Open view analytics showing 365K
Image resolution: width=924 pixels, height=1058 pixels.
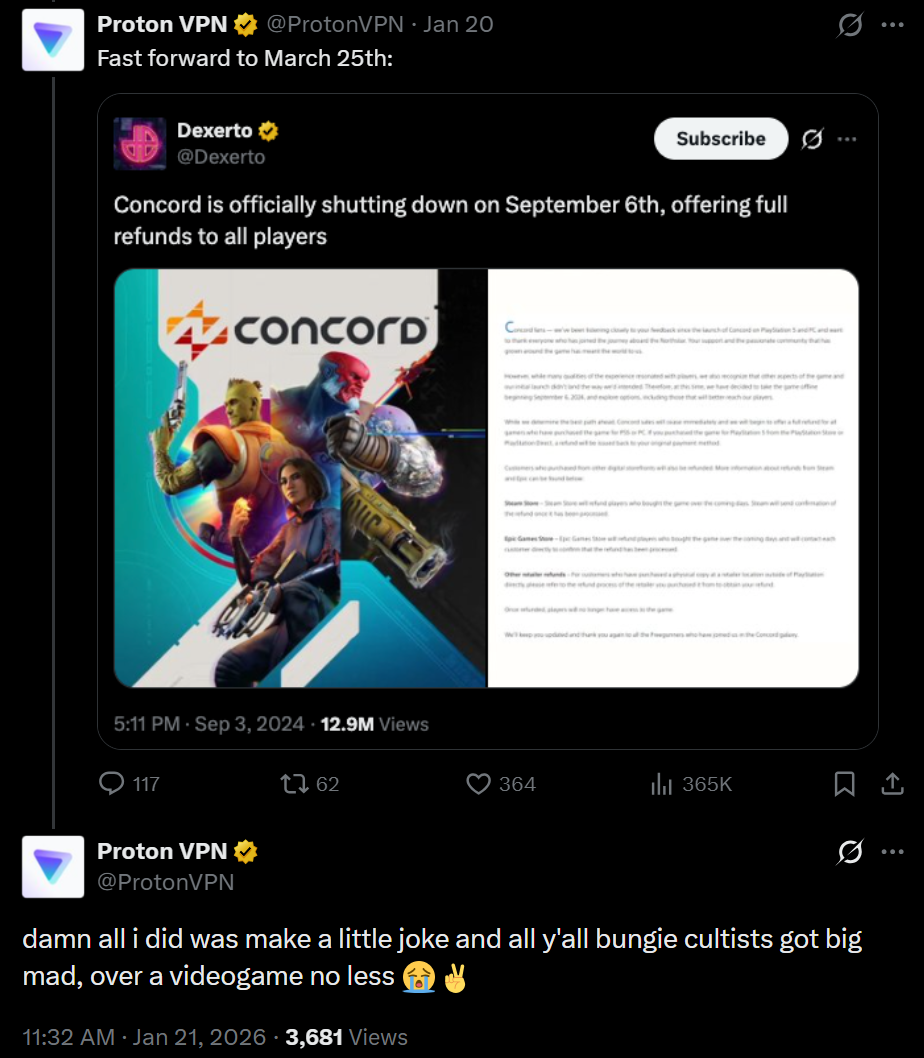point(662,784)
